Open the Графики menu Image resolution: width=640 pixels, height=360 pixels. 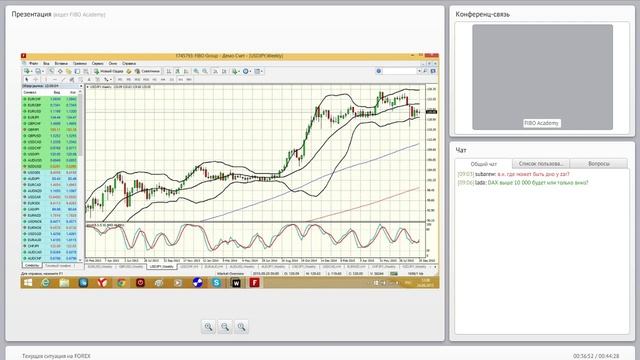click(x=80, y=64)
